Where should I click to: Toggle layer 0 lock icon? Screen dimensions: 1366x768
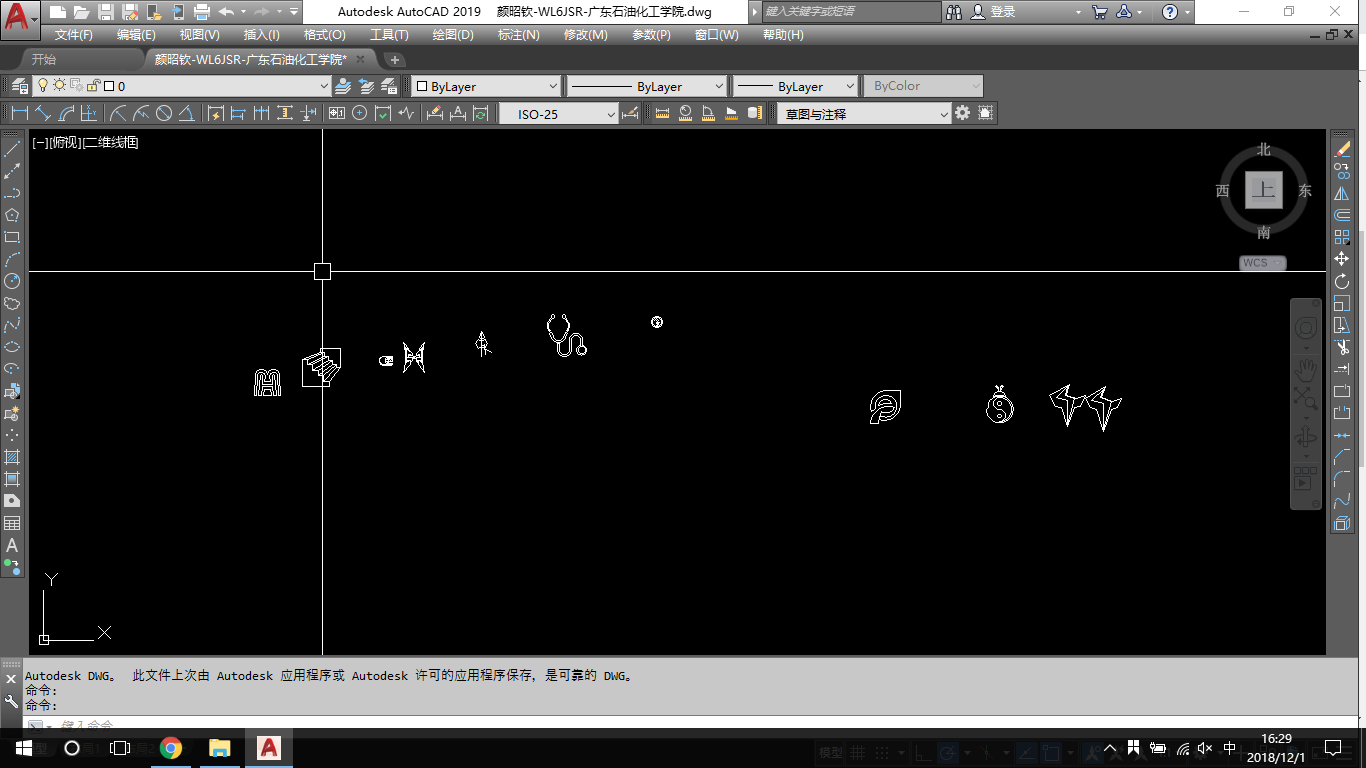click(x=92, y=86)
